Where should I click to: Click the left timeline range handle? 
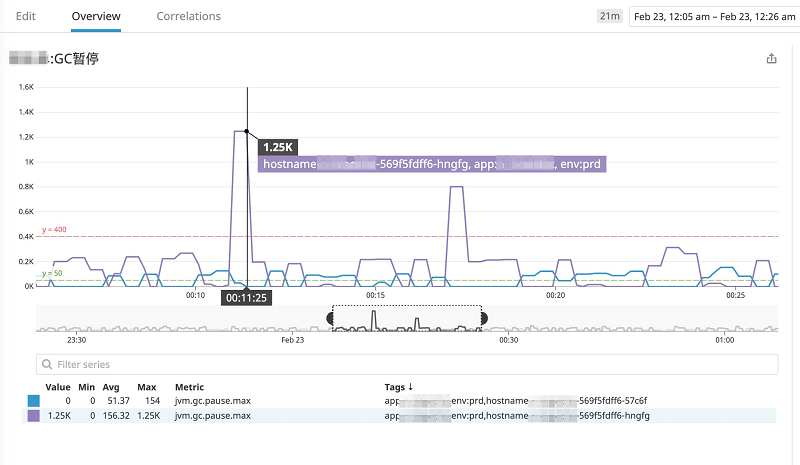click(332, 317)
